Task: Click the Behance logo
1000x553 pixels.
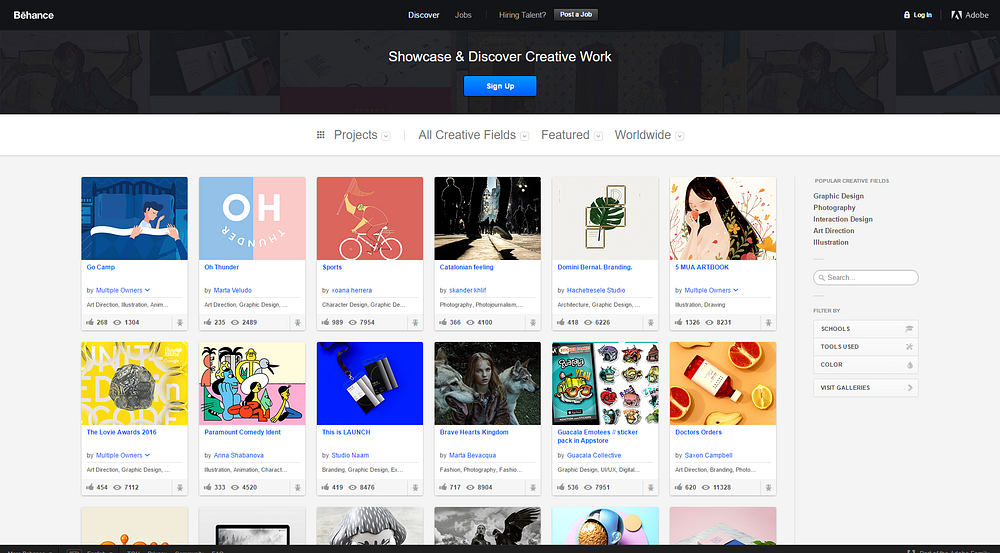Action: (34, 15)
